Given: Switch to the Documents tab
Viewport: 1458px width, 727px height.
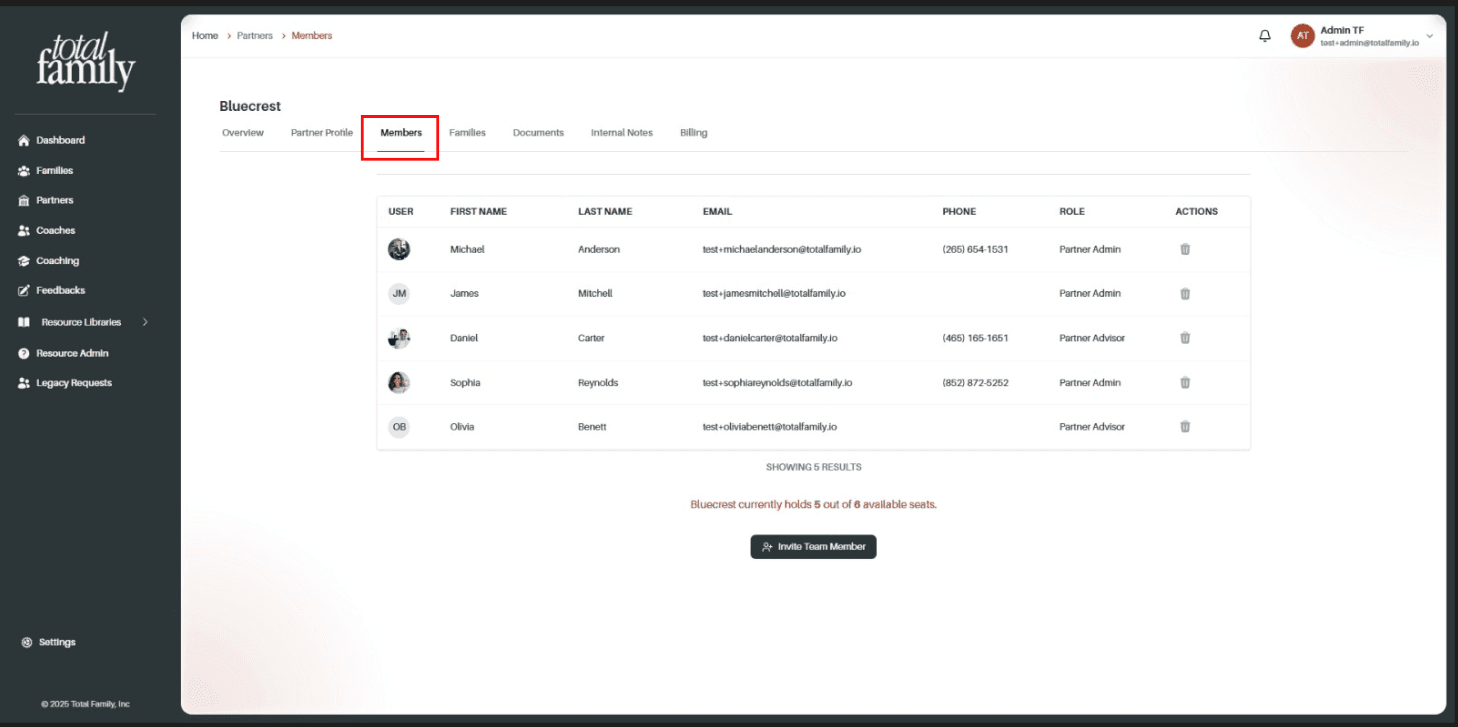Looking at the screenshot, I should 538,133.
